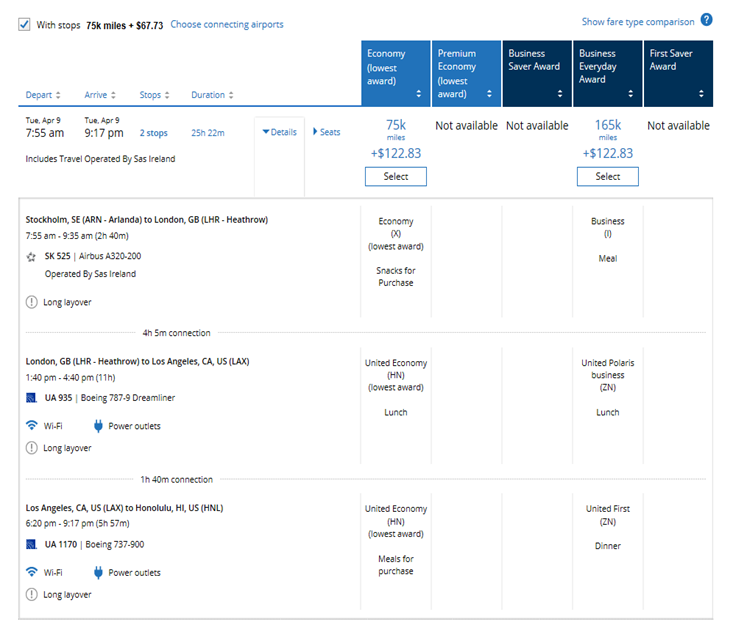747x626 pixels.
Task: Uncheck the With stops checkbox
Action: [24, 24]
